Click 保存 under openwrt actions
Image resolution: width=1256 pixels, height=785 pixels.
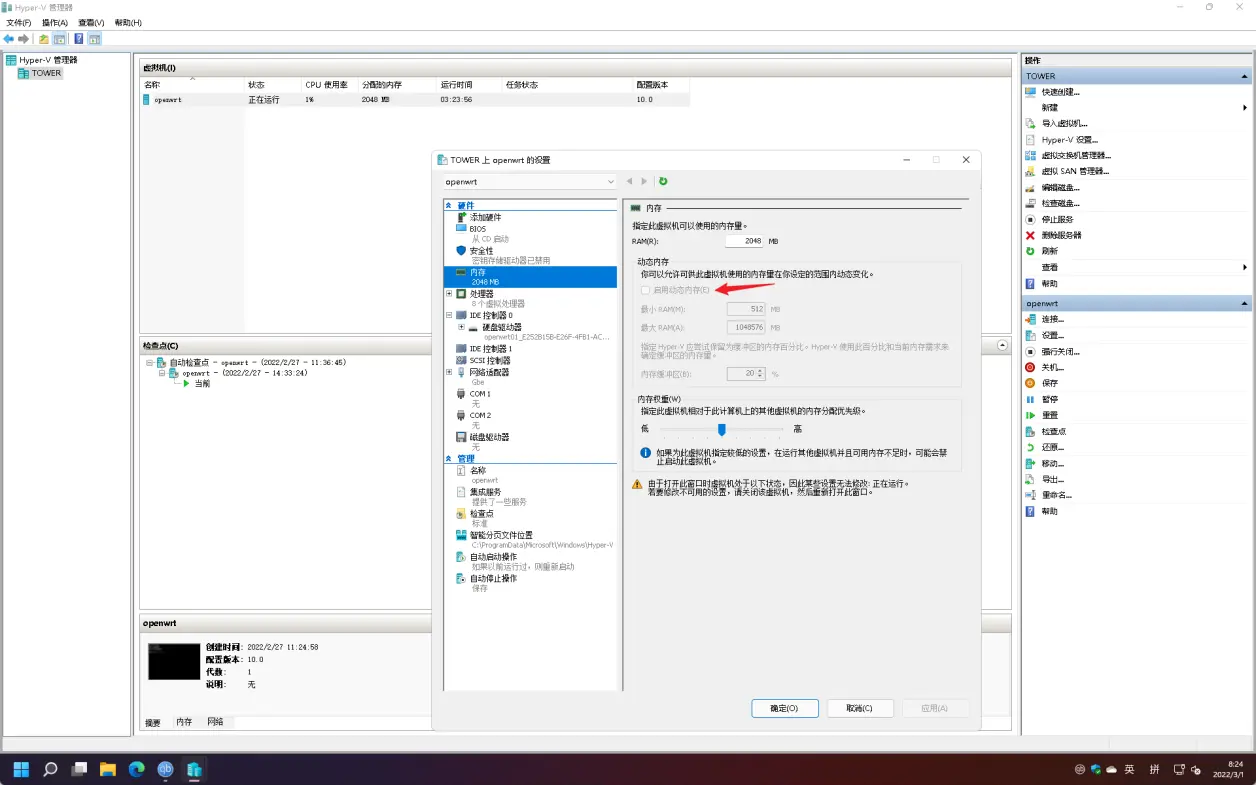point(1049,383)
